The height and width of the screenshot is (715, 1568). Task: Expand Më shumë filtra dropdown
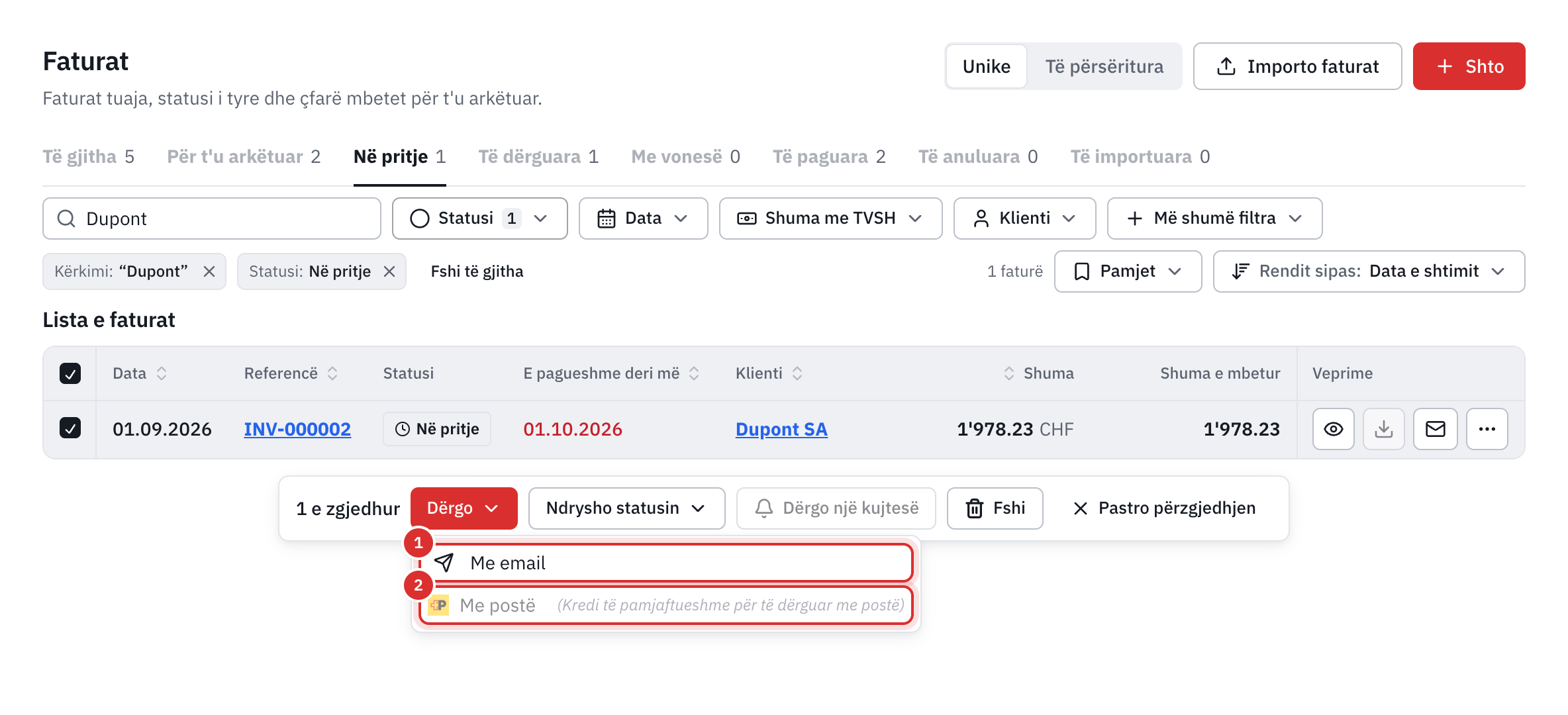(1214, 218)
